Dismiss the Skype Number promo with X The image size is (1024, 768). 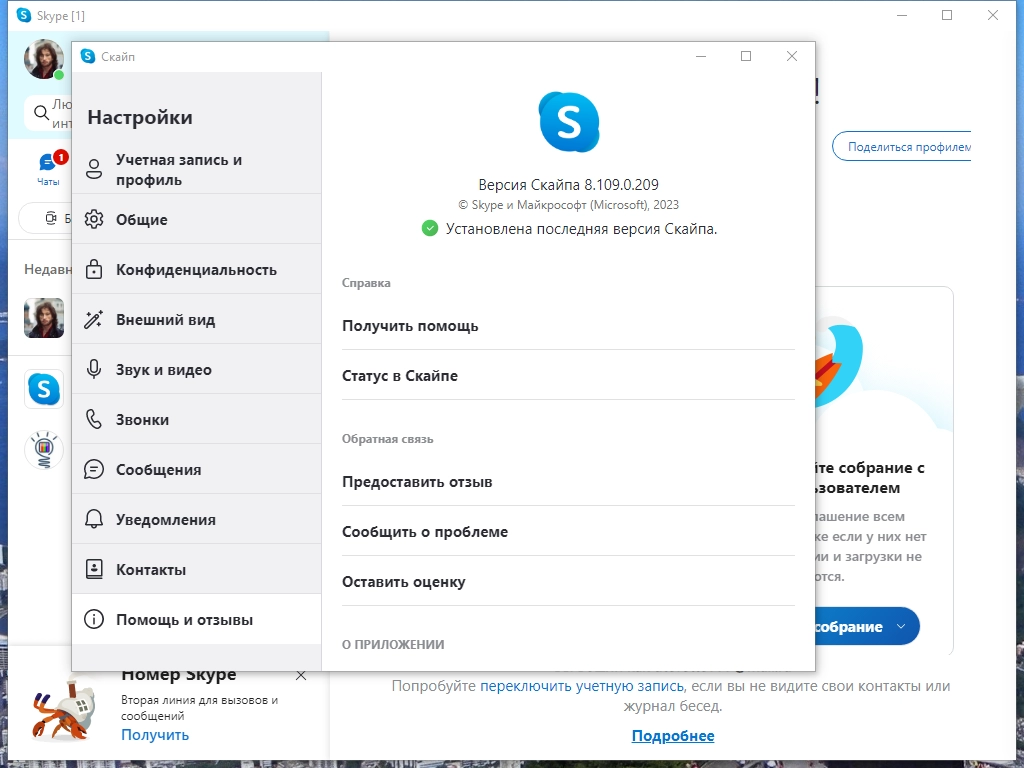click(301, 676)
